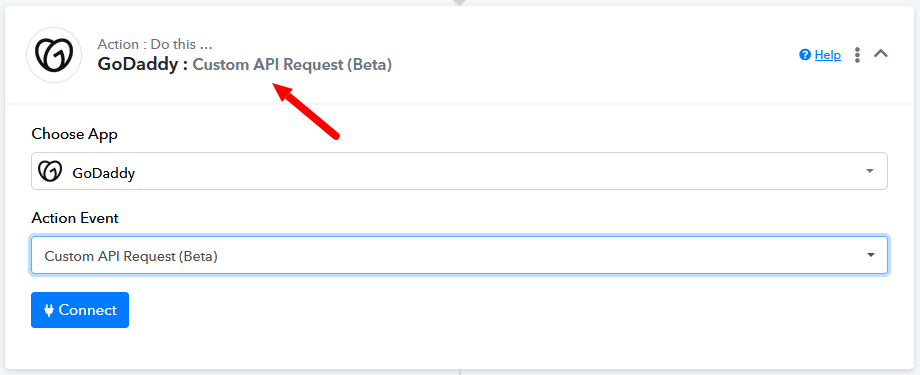This screenshot has height=375, width=920.
Task: Click the GoDaddy logo in action header
Action: click(x=54, y=55)
